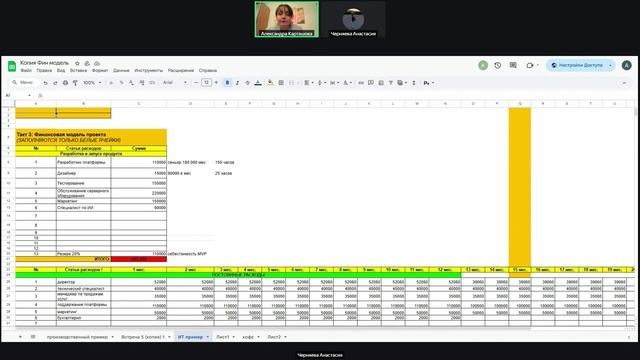Open the Инструменты menu
This screenshot has height=360, width=640.
coord(149,71)
